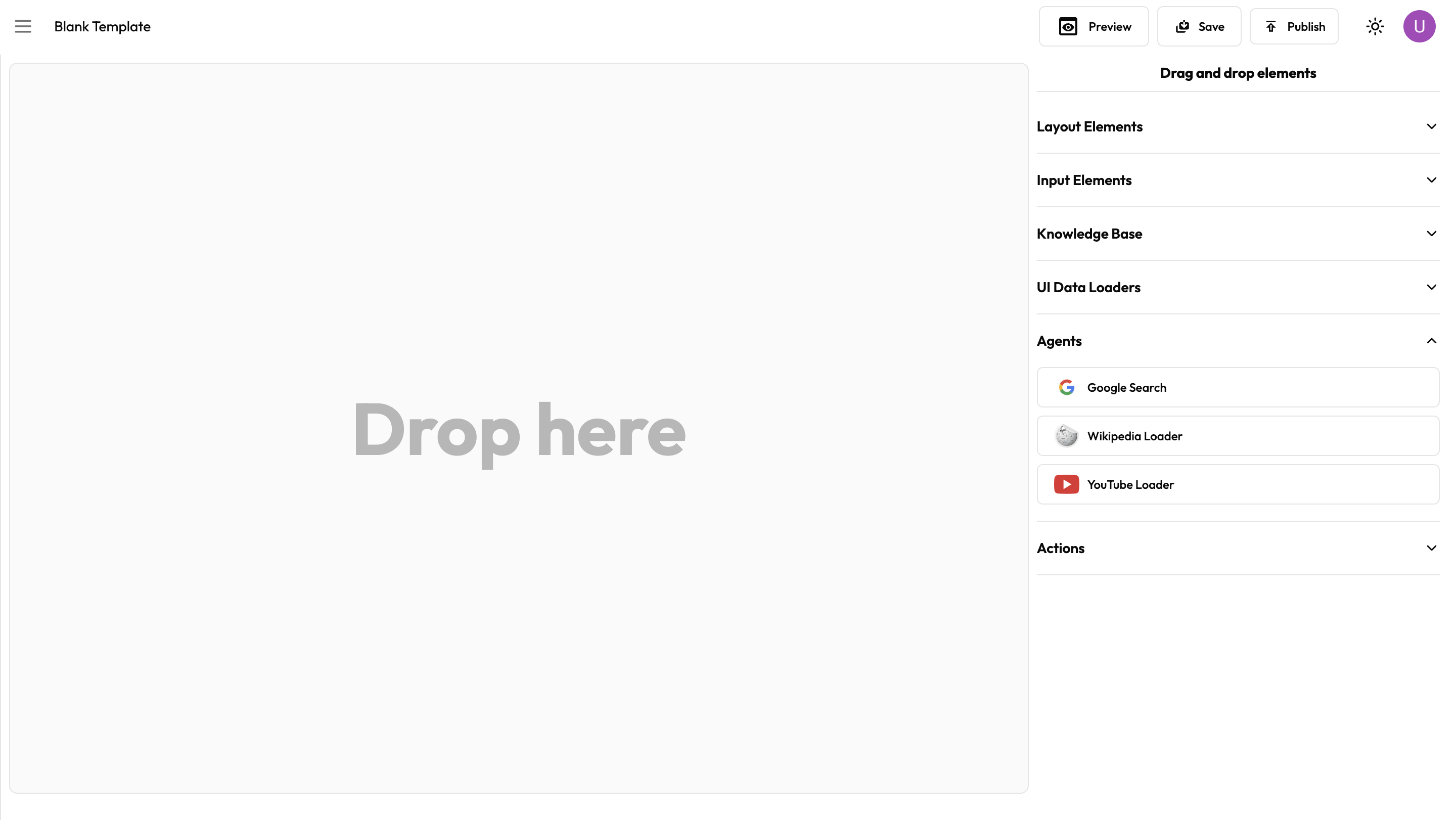Click the red YouTube play icon
1456x820 pixels.
(1066, 484)
